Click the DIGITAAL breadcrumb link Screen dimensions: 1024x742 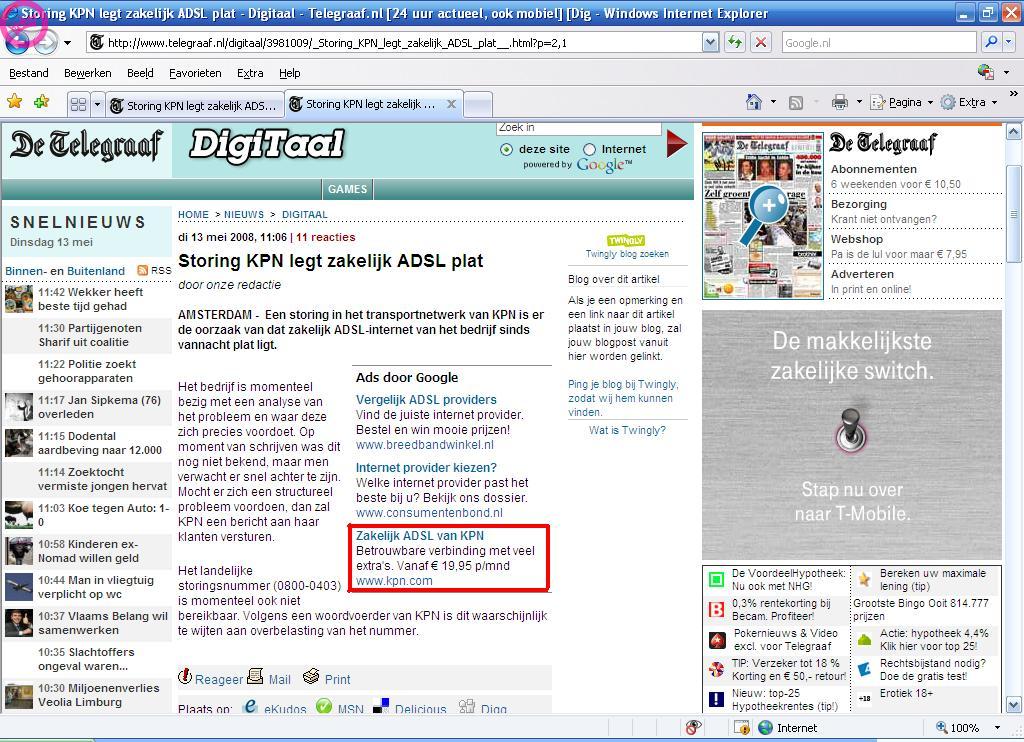pyautogui.click(x=304, y=214)
